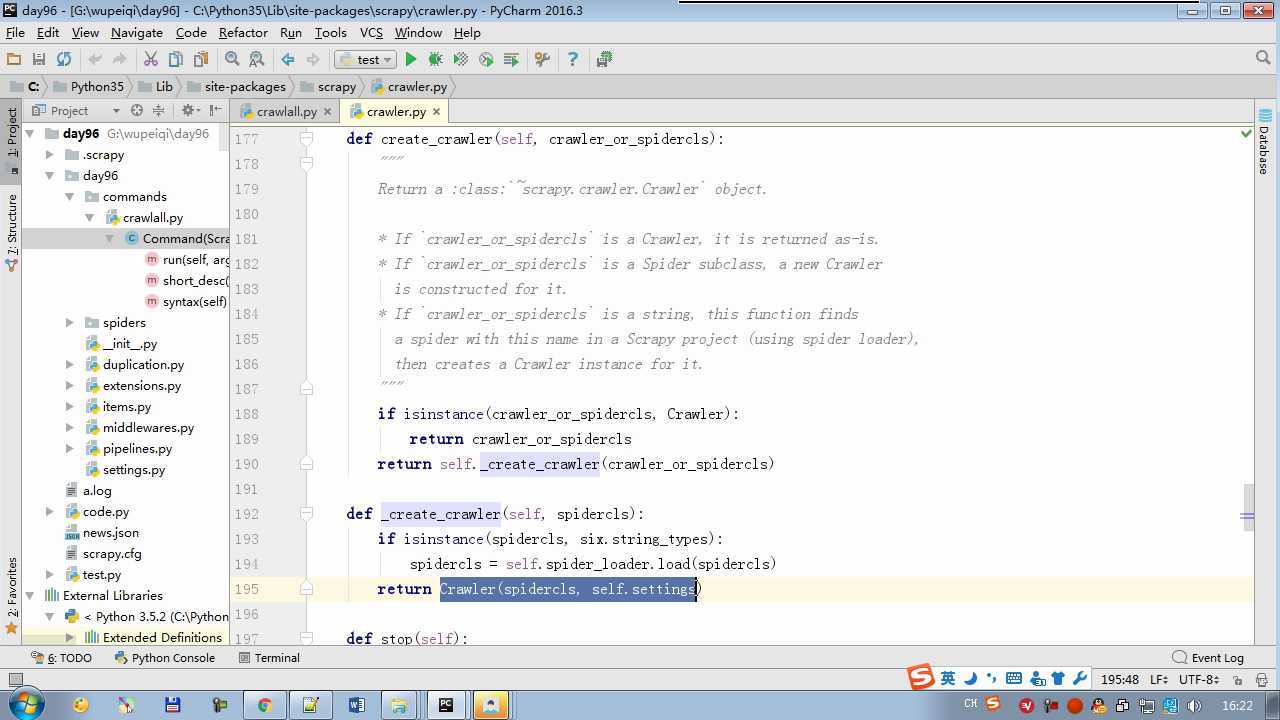Fold _create_crawler method at line 192
Viewport: 1280px width, 720px height.
coord(307,514)
